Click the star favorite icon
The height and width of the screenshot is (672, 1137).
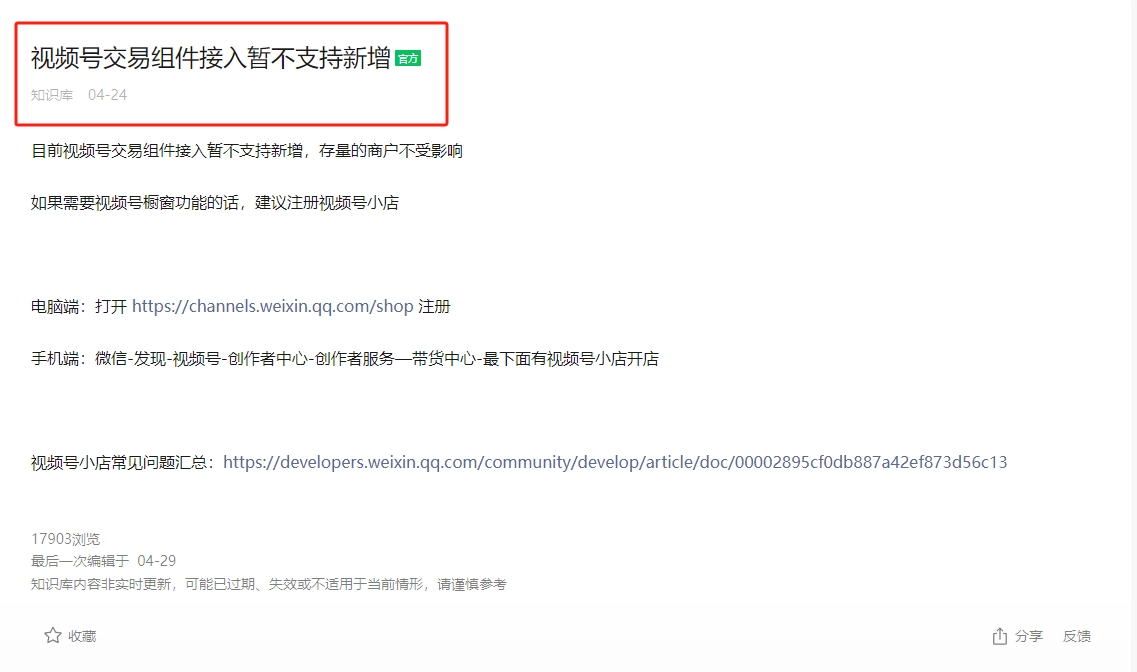point(52,636)
